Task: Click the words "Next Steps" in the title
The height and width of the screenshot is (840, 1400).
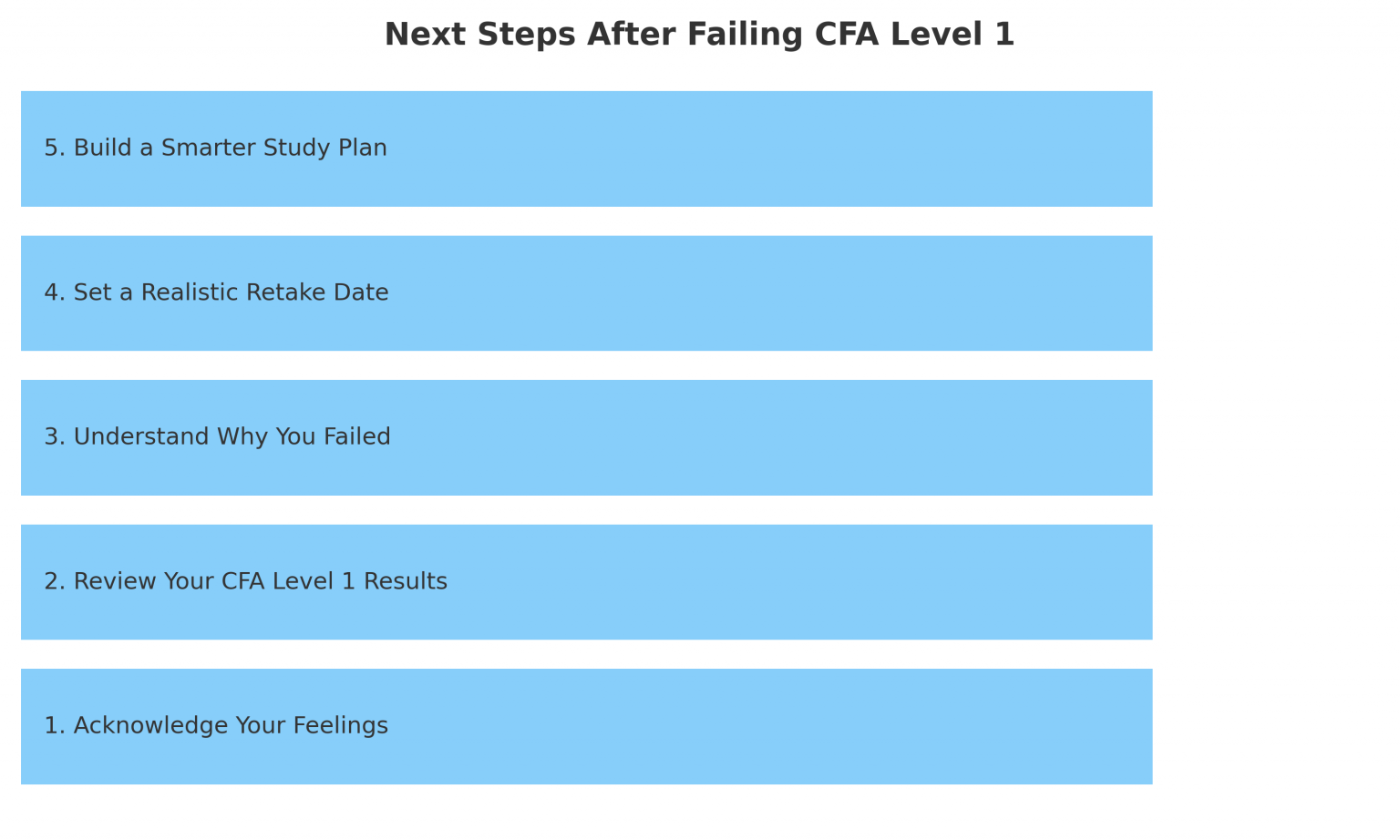Action: (x=480, y=35)
